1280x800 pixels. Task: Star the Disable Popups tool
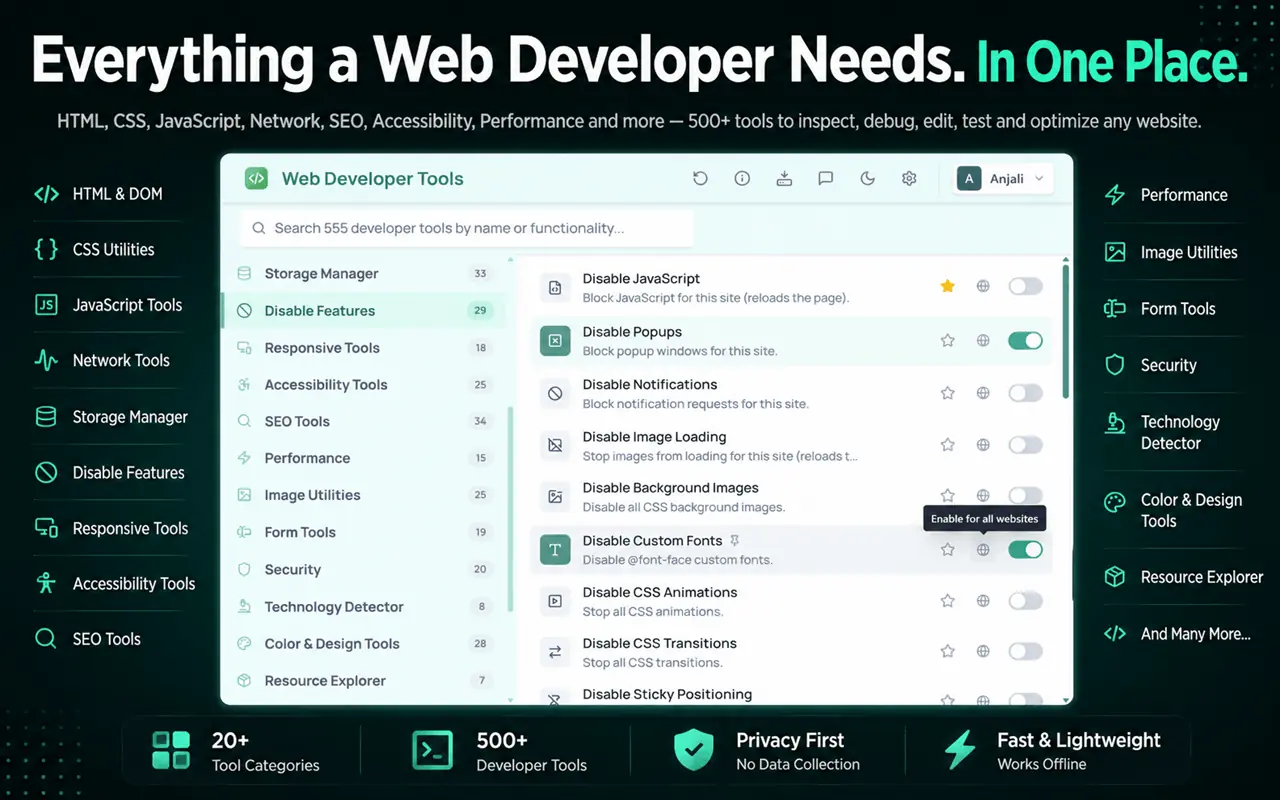click(948, 341)
